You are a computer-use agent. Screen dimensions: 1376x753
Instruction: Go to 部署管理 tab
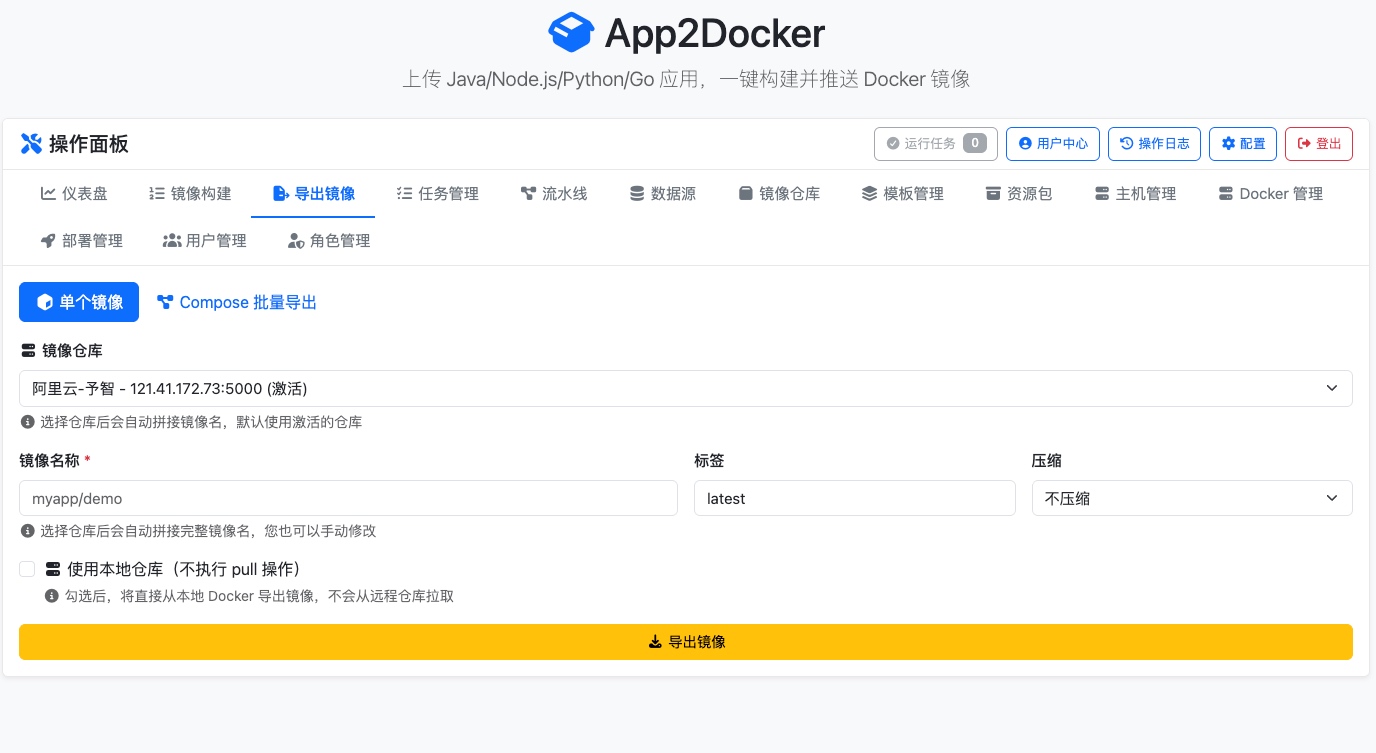81,241
